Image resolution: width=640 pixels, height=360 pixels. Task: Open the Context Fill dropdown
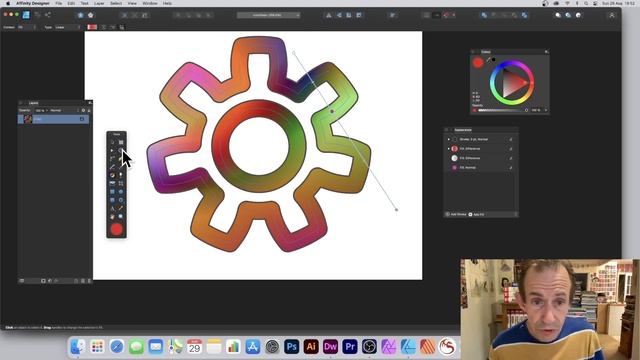pyautogui.click(x=27, y=27)
